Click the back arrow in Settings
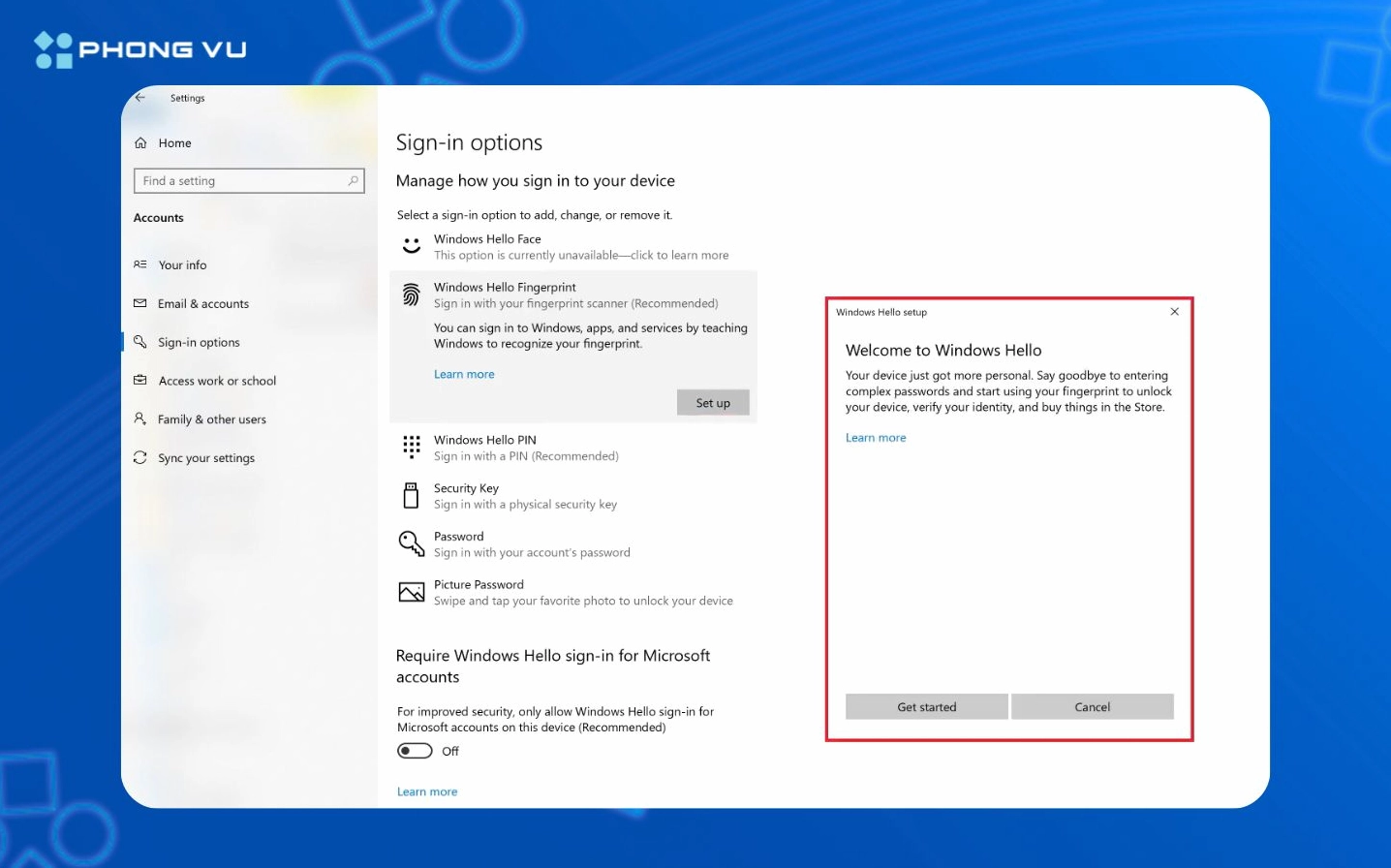 pos(140,98)
